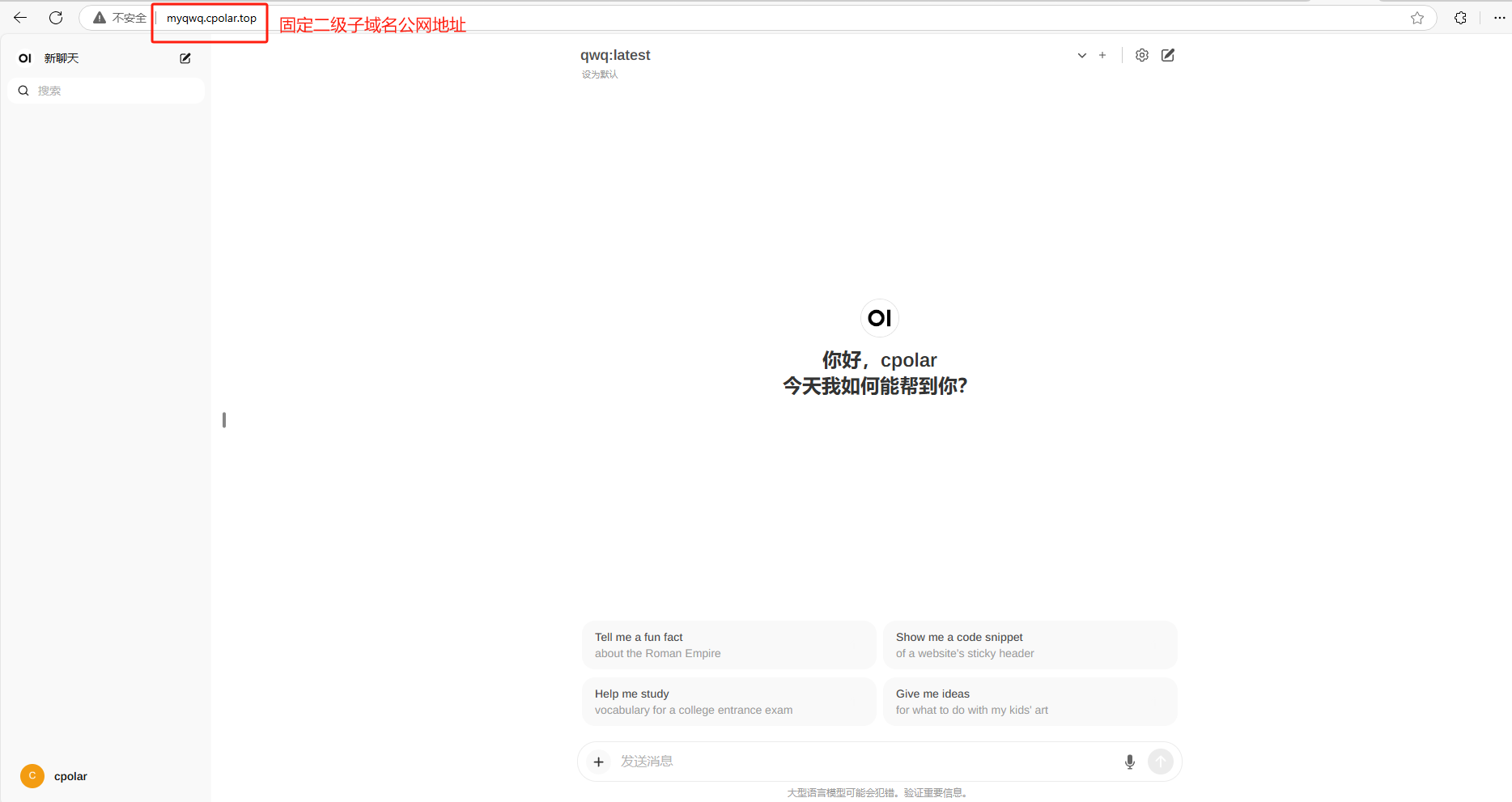Click the message input field
This screenshot has width=1512, height=802.
tap(866, 762)
